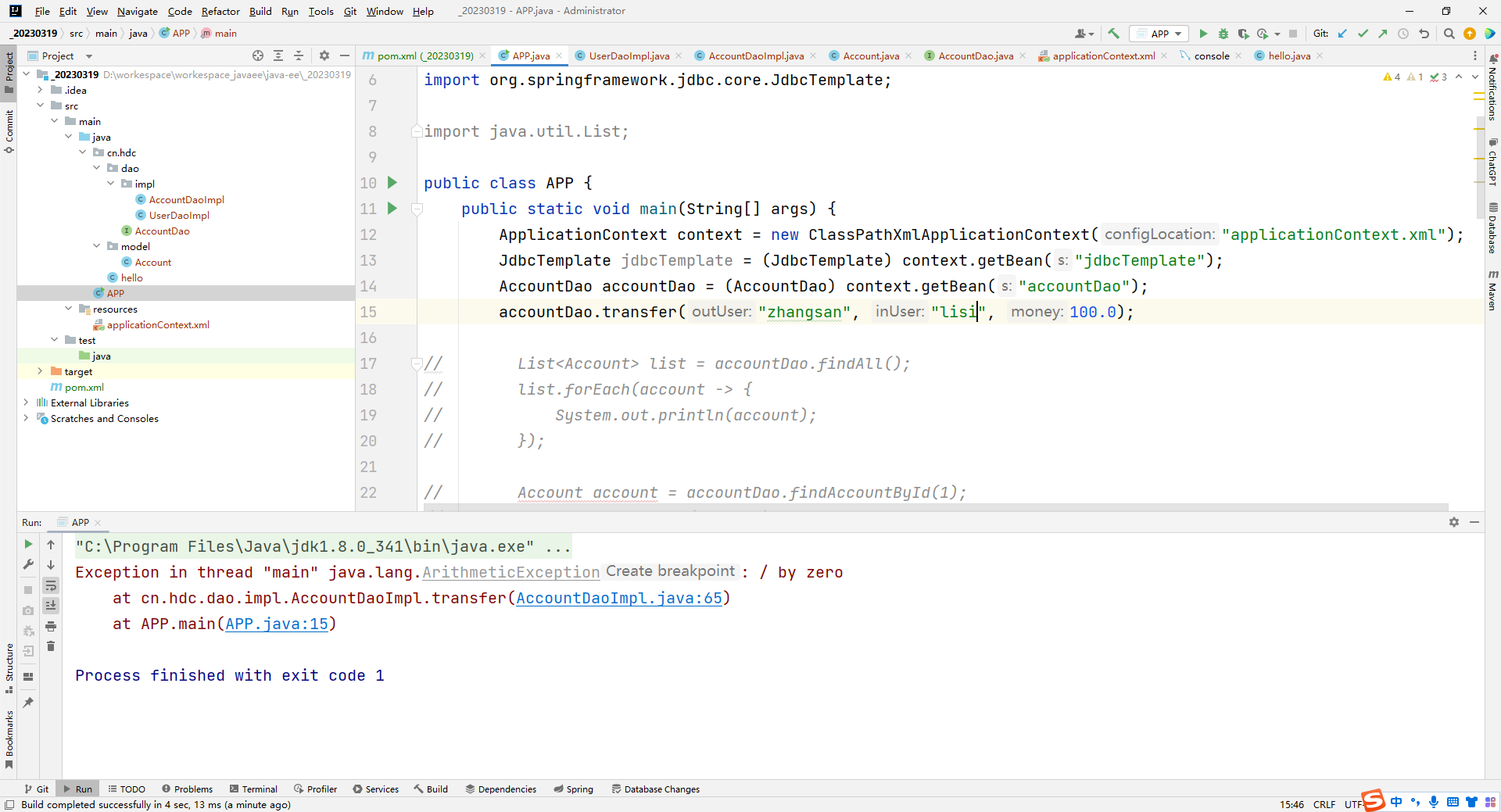Click Expand All icon in Project panel
The width and height of the screenshot is (1501, 812).
278,55
